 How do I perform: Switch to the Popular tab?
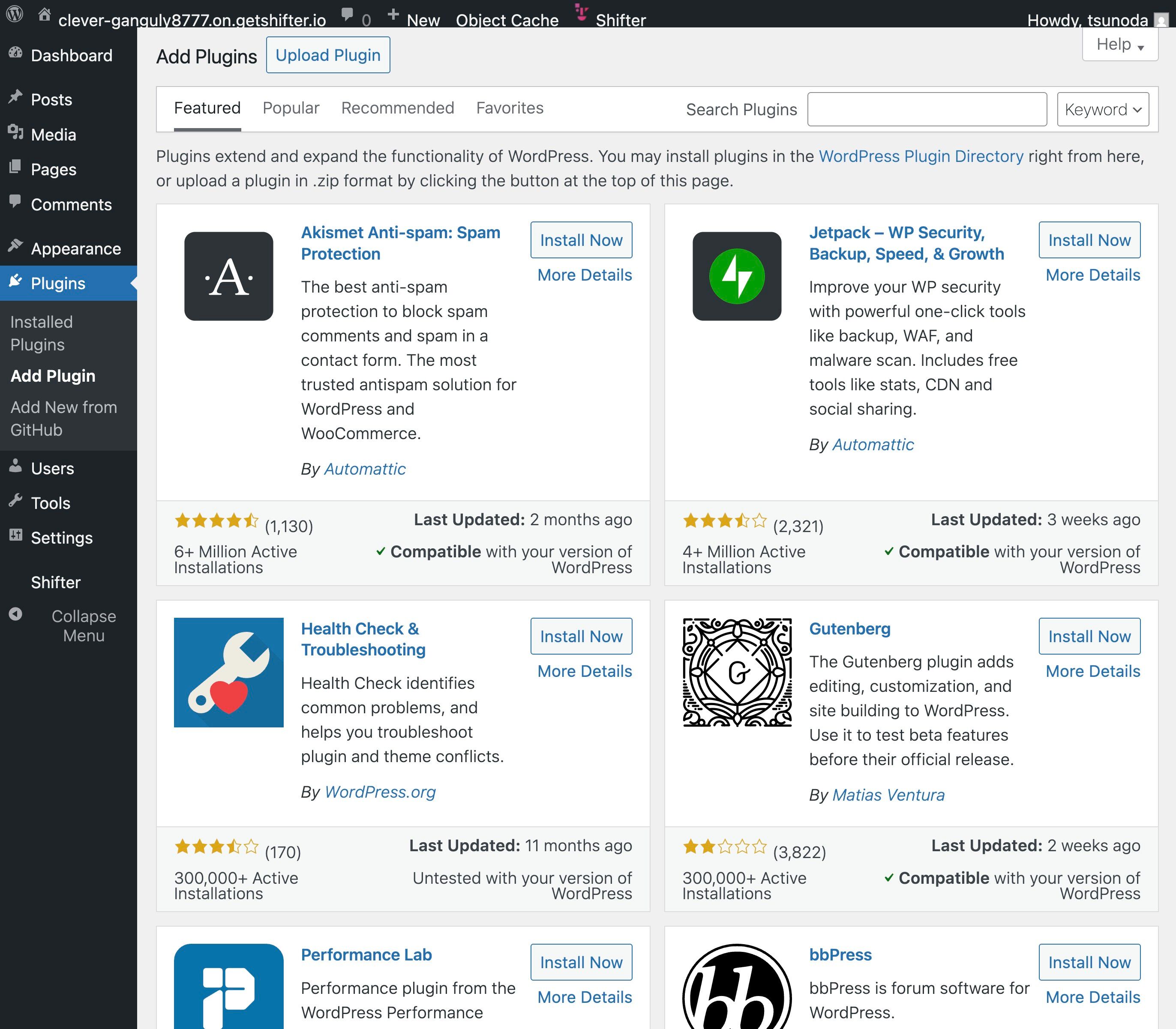291,108
